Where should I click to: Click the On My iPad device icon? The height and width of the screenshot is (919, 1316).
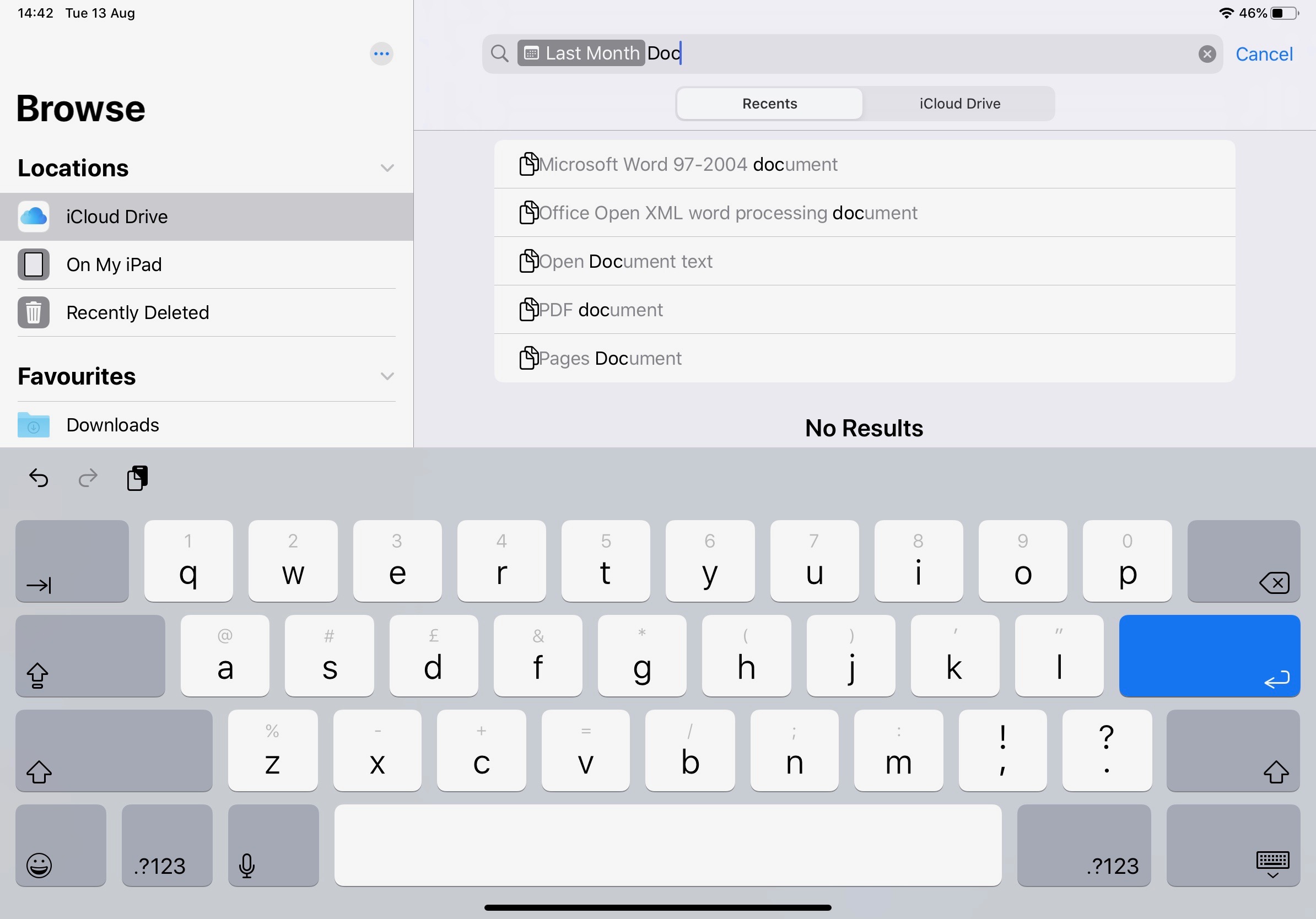pos(33,264)
